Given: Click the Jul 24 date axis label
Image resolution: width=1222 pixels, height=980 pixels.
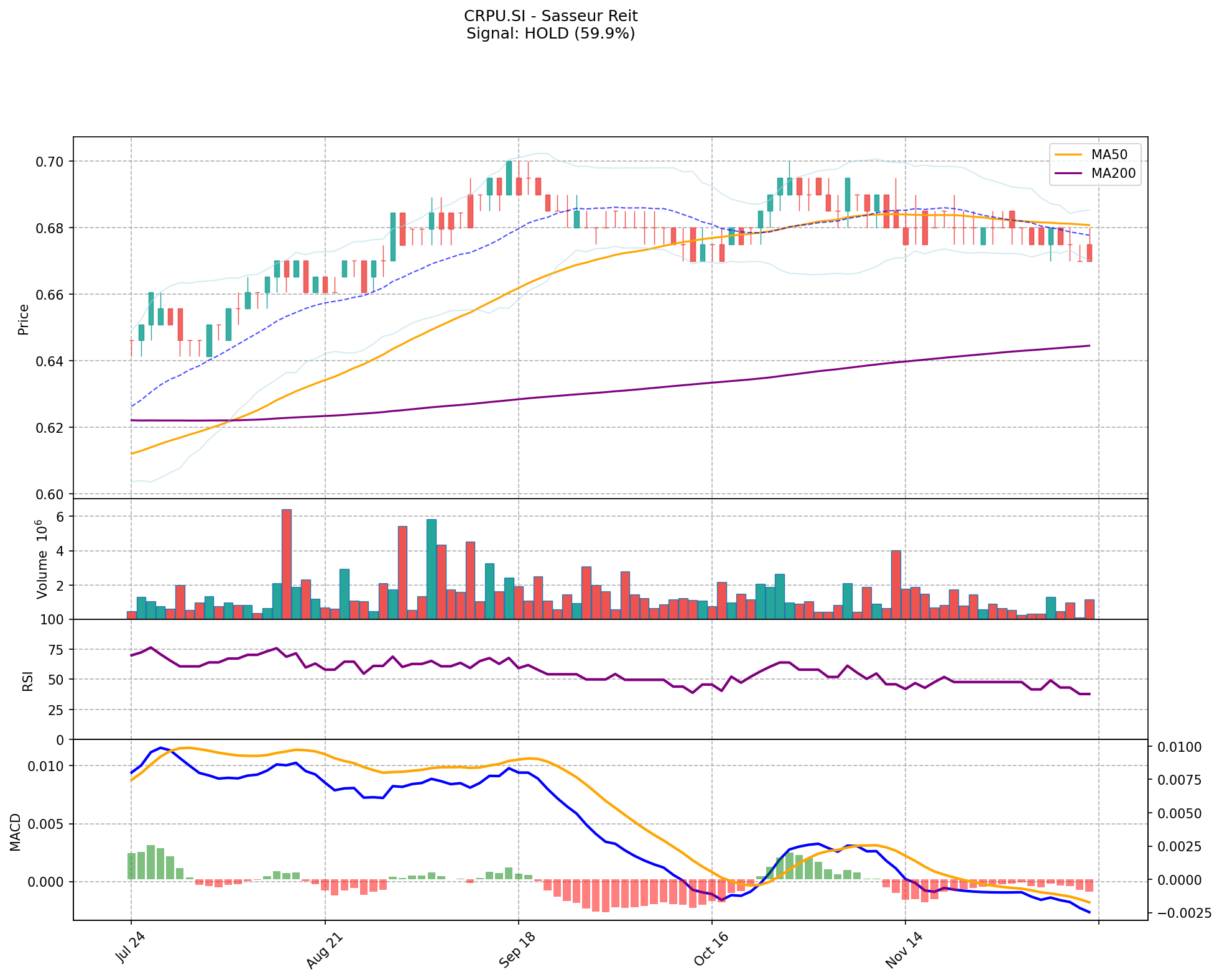Looking at the screenshot, I should pyautogui.click(x=131, y=948).
